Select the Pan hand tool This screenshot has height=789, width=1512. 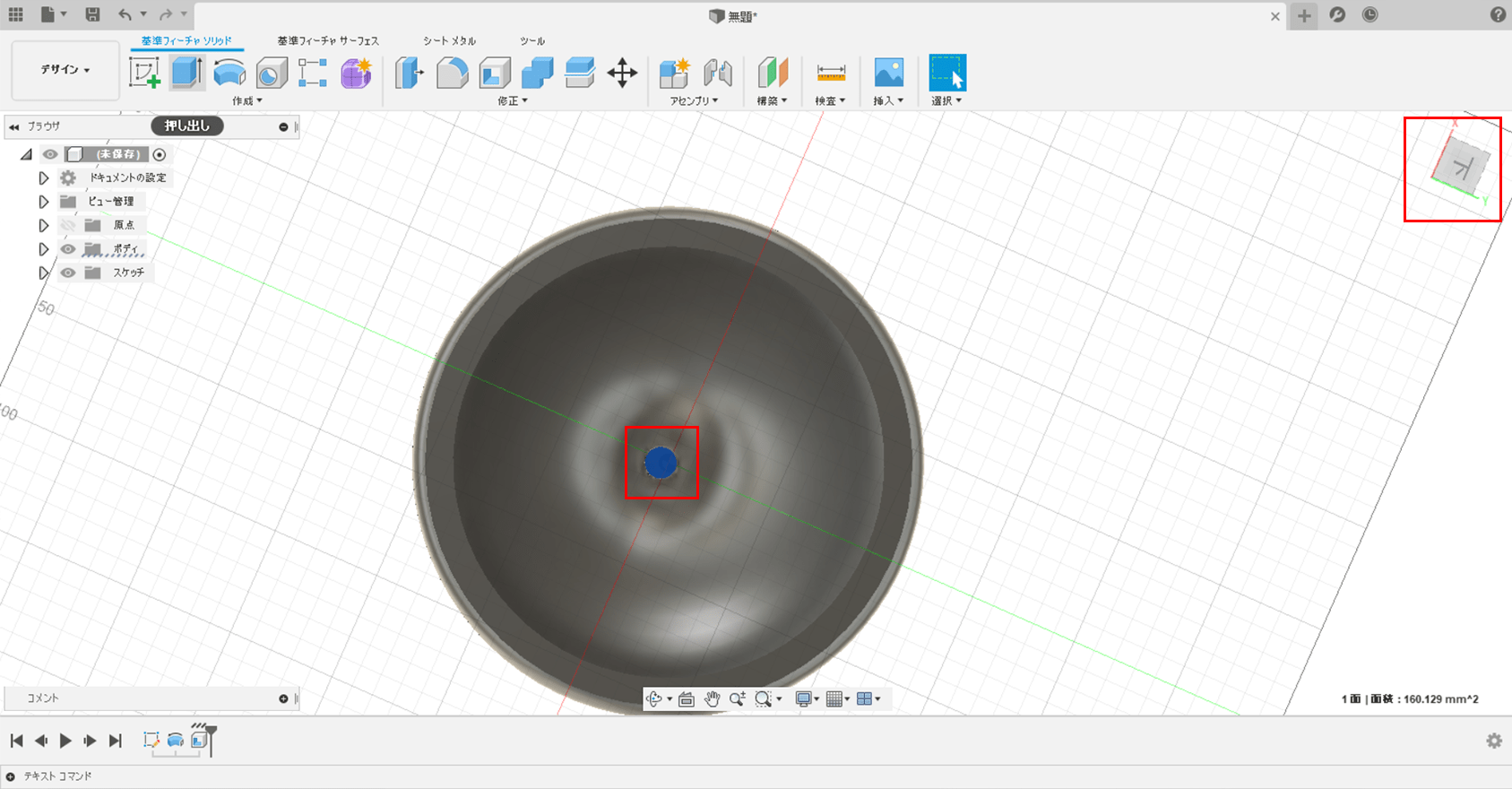(x=712, y=699)
